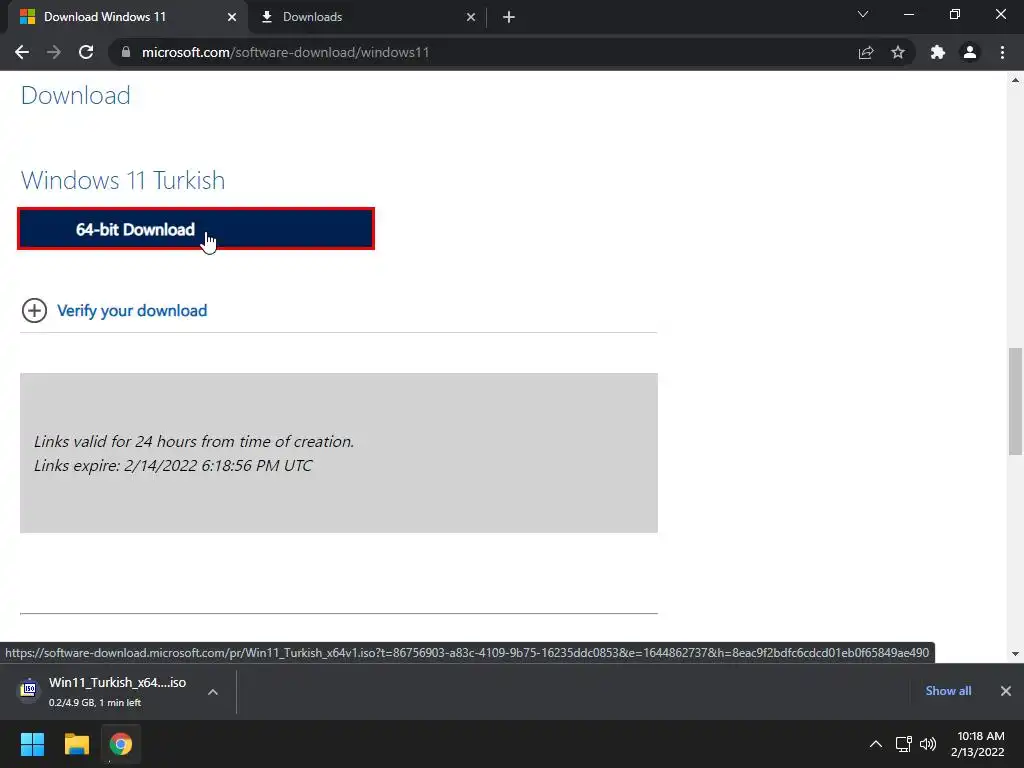This screenshot has height=768, width=1024.
Task: Go back to the previous page
Action: 22,52
